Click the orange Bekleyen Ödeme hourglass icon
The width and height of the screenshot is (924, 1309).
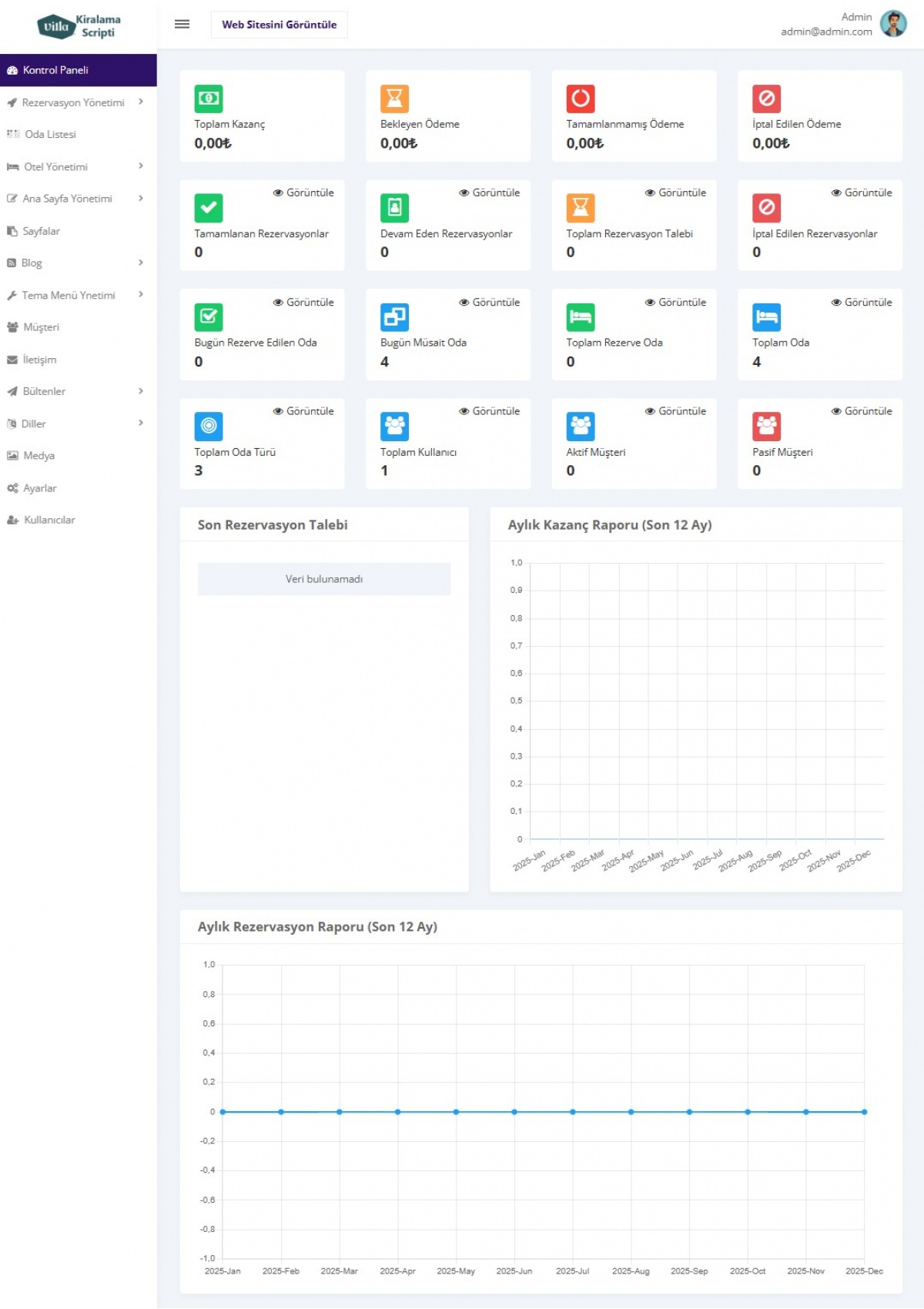(x=394, y=99)
